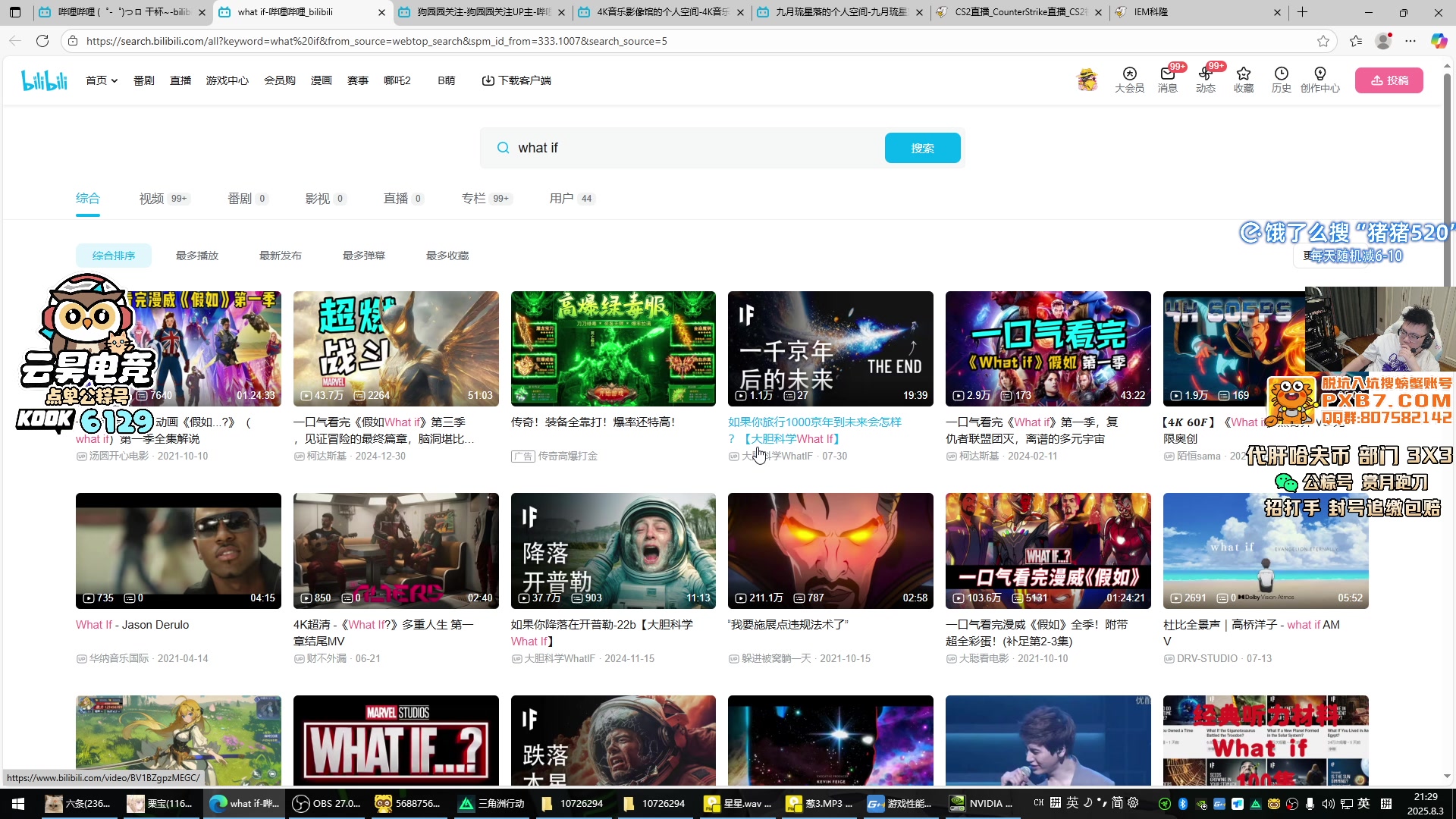Sort results by 最新发布
1456x819 pixels.
(x=281, y=256)
